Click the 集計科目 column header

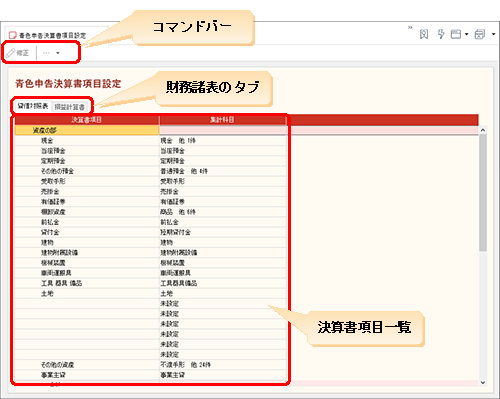coord(222,120)
